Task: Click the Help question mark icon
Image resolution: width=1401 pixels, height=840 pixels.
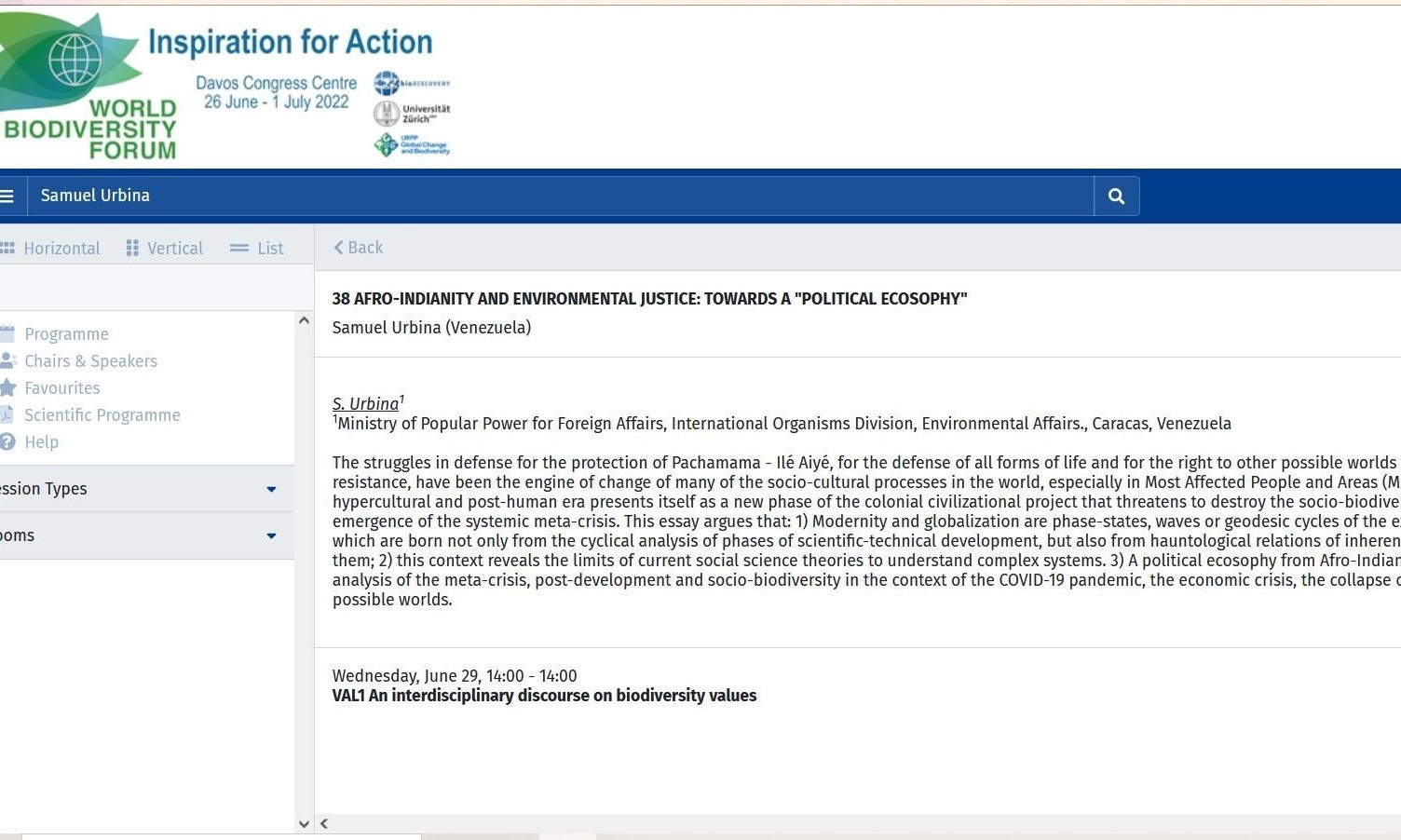Action: coord(7,441)
